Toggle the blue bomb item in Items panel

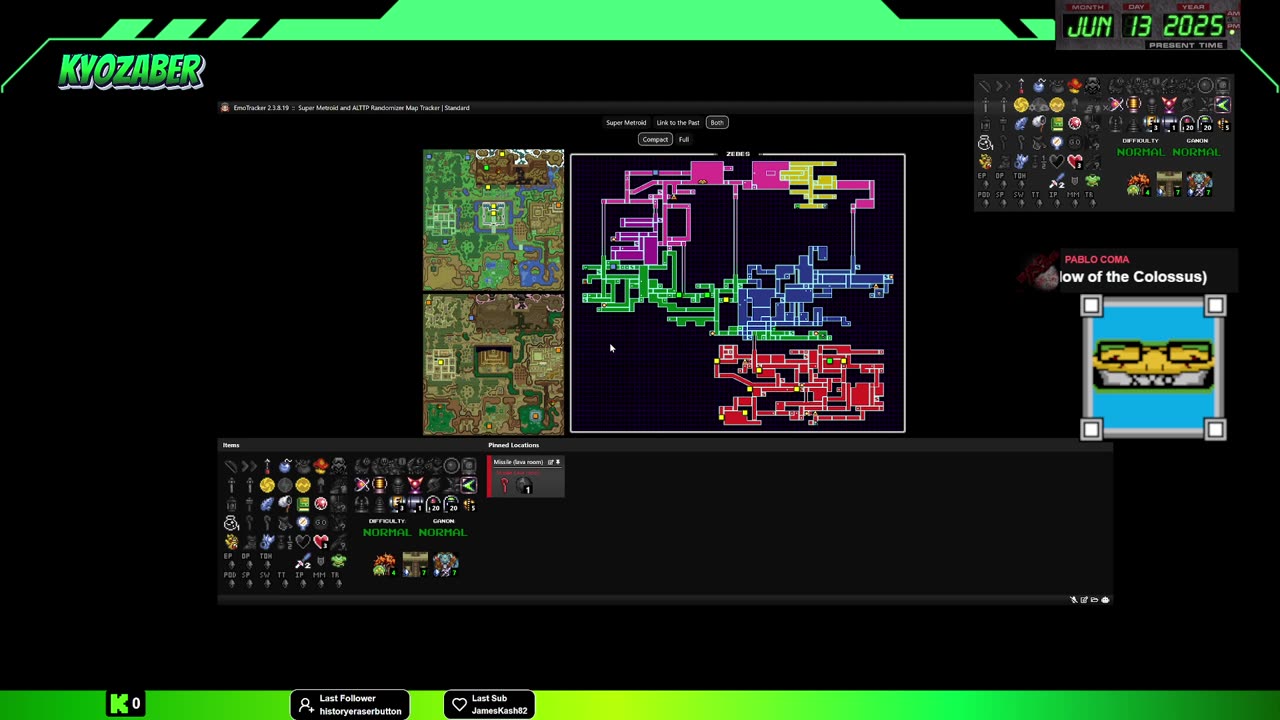pyautogui.click(x=285, y=466)
